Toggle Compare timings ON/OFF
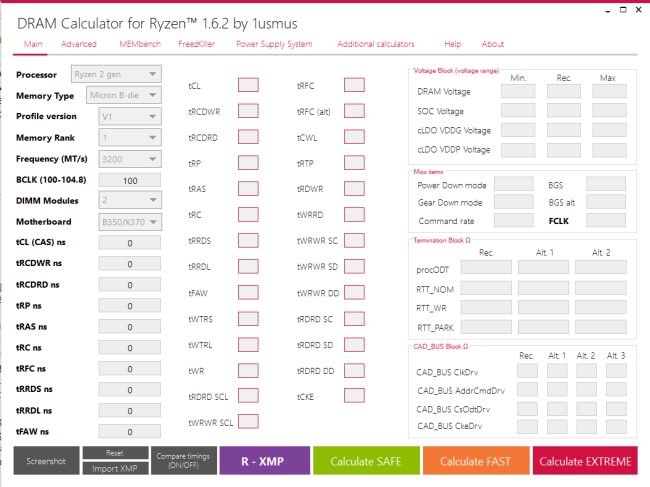Viewport: 650px width, 487px height. (184, 460)
